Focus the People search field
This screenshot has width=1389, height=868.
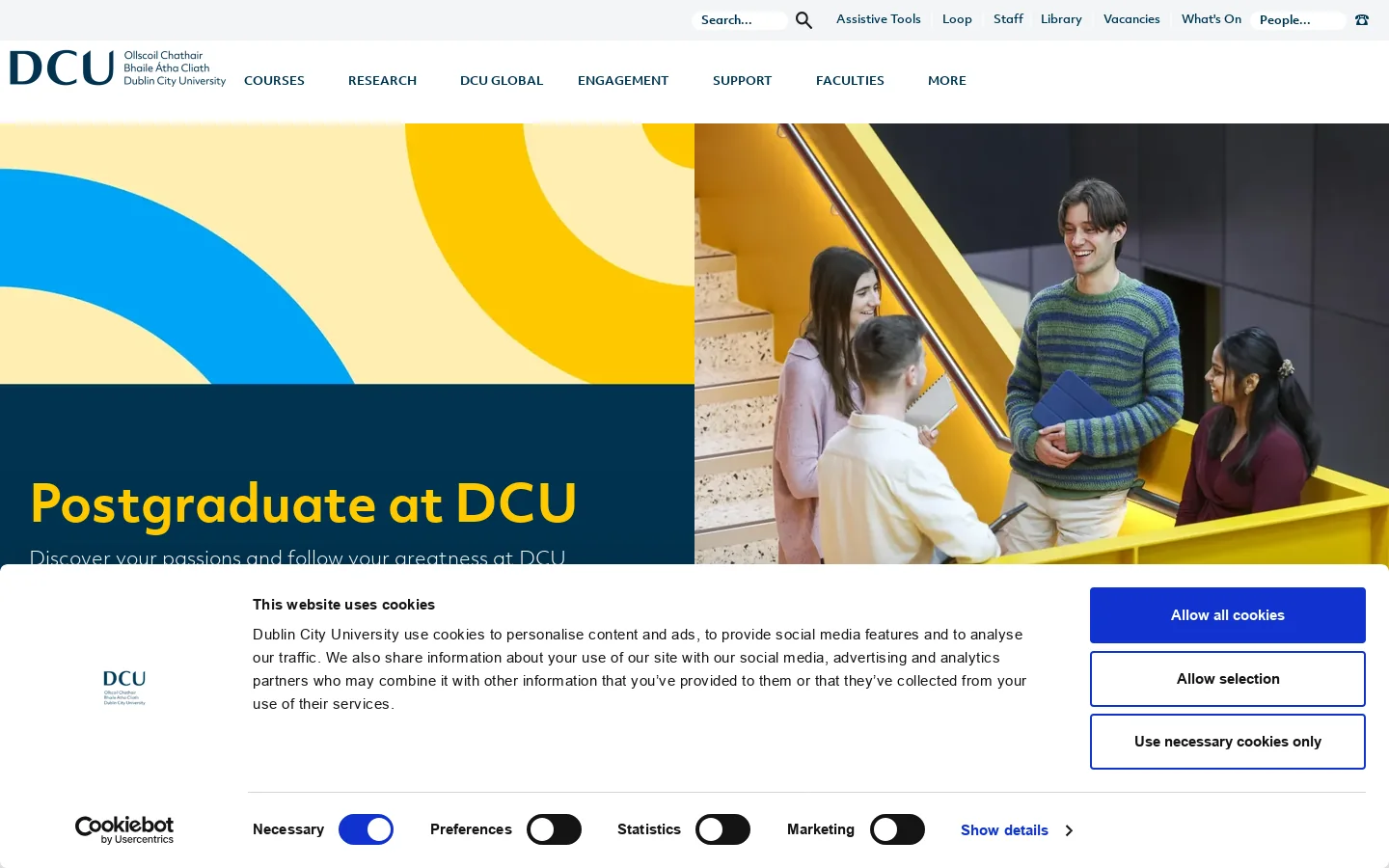1298,20
